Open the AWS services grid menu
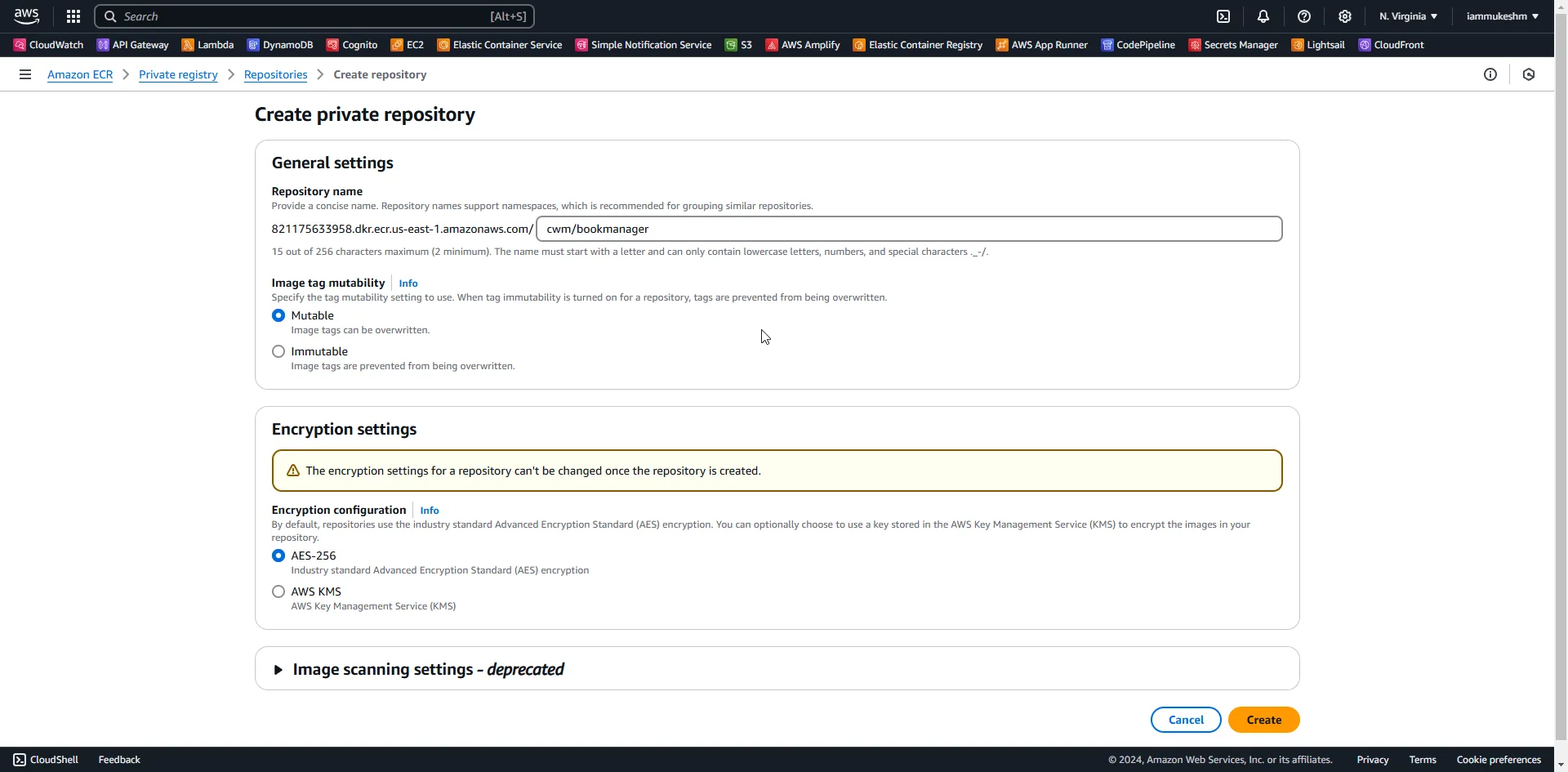Screen dimensions: 1568x772 pos(73,16)
